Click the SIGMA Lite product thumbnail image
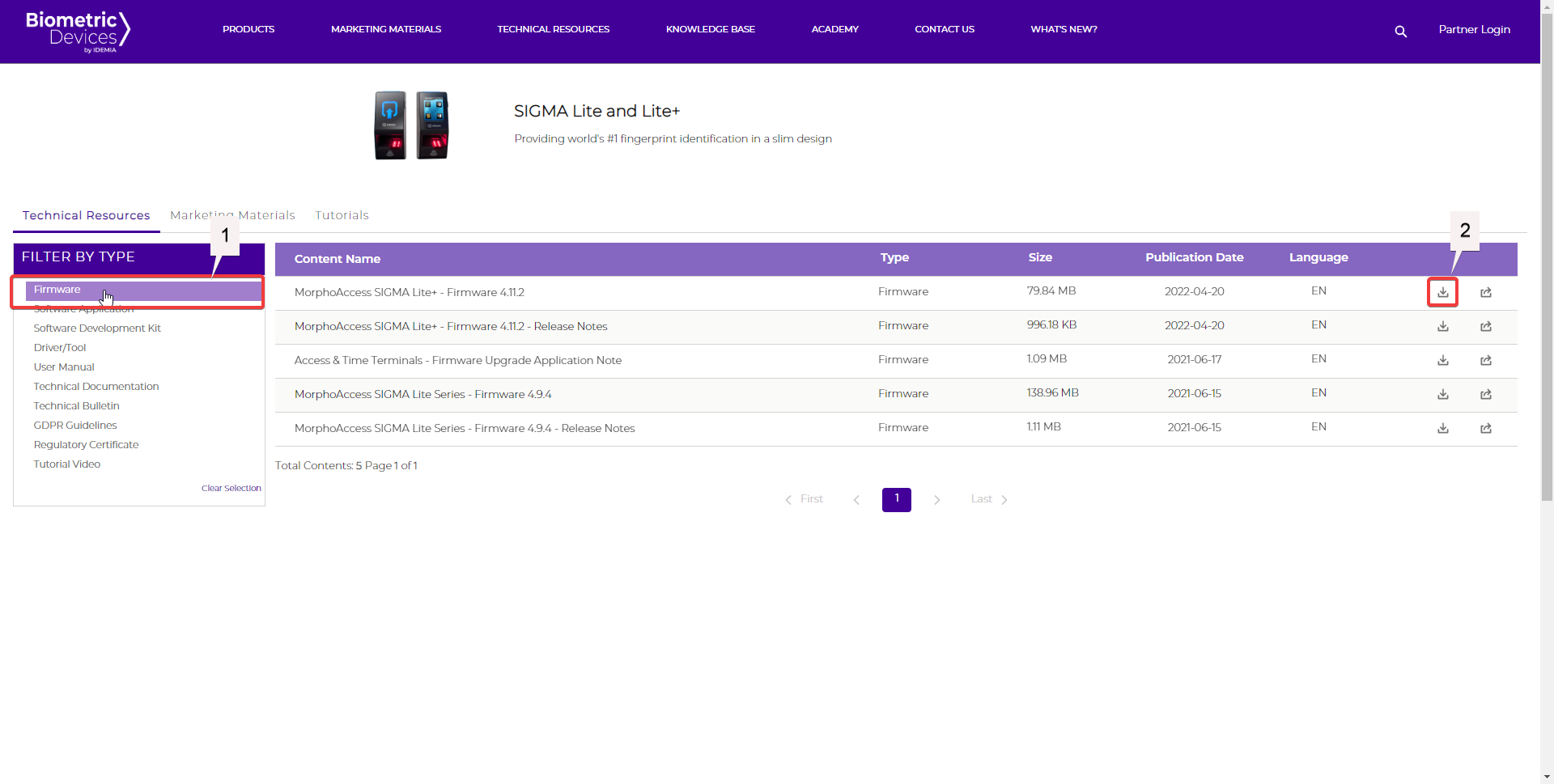1554x784 pixels. point(411,125)
